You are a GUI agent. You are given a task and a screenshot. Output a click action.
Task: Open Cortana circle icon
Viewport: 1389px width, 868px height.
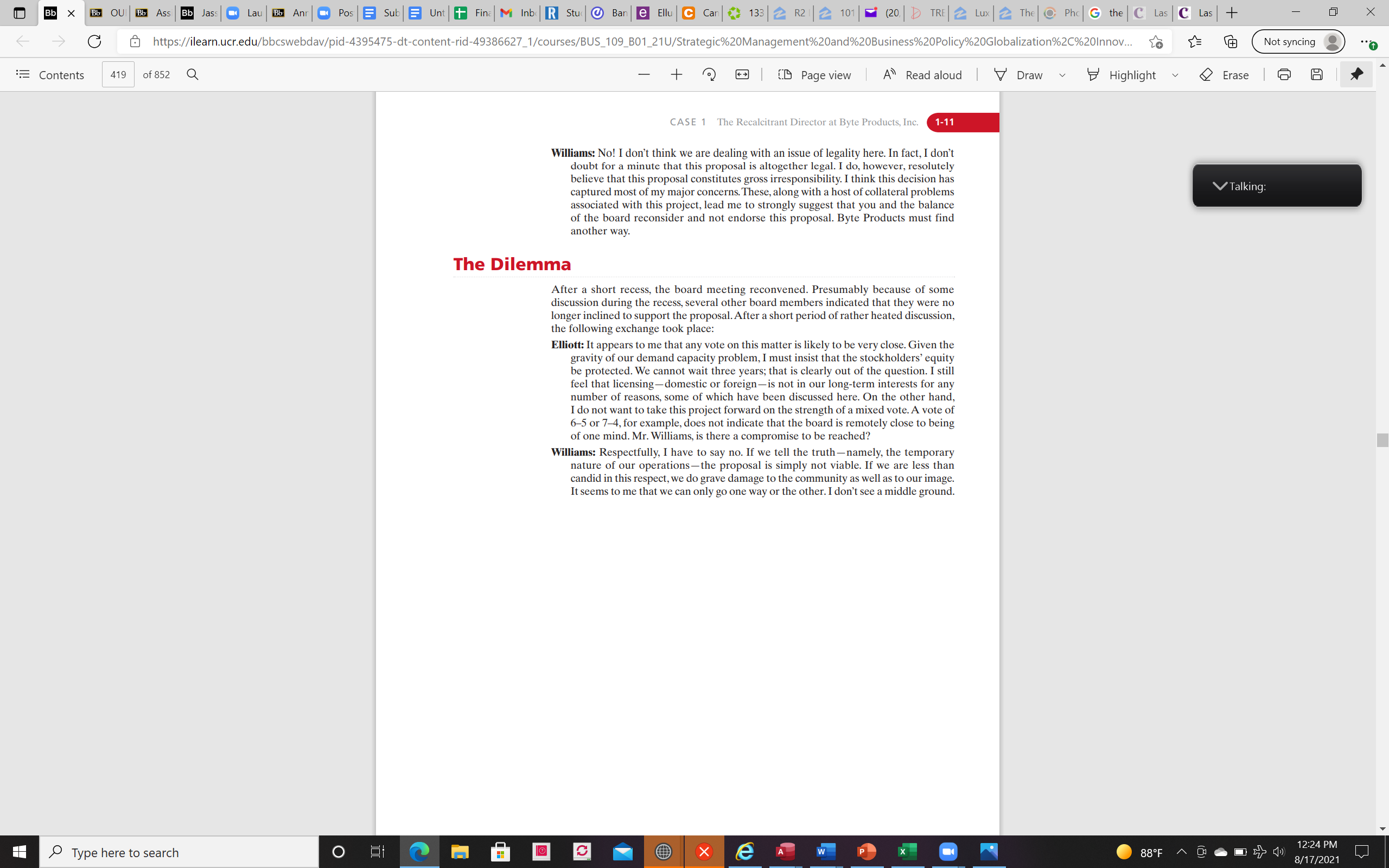339,852
